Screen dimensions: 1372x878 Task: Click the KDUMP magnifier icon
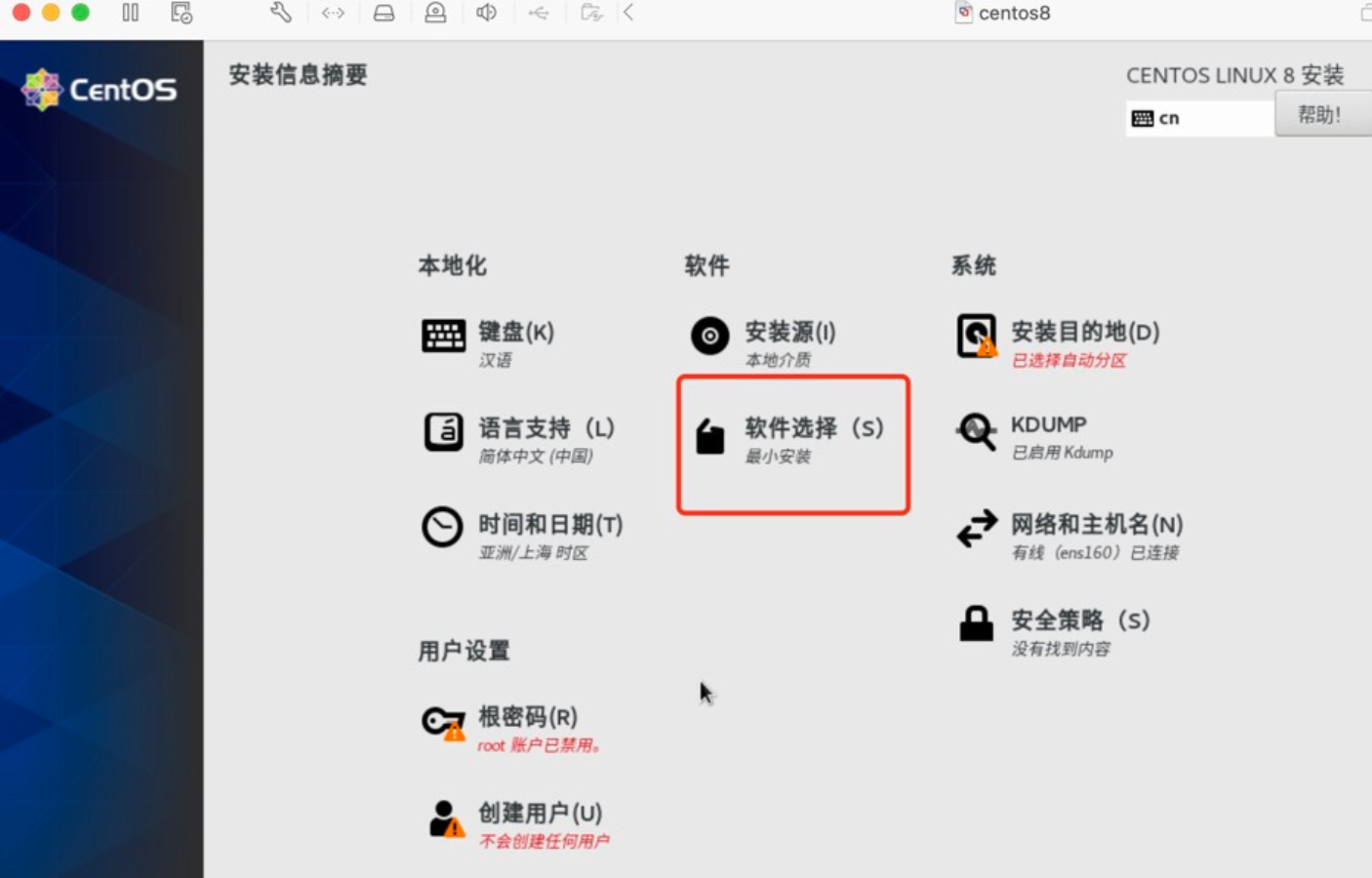coord(976,431)
